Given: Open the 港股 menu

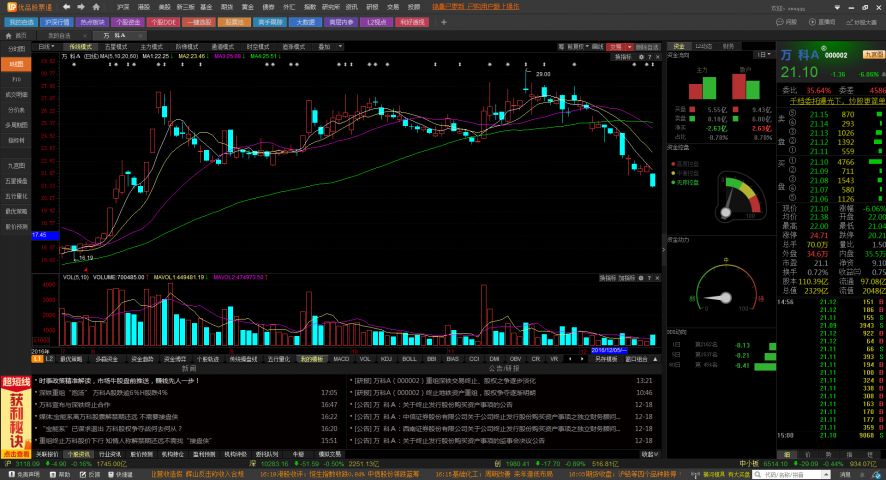Looking at the screenshot, I should 144,7.
